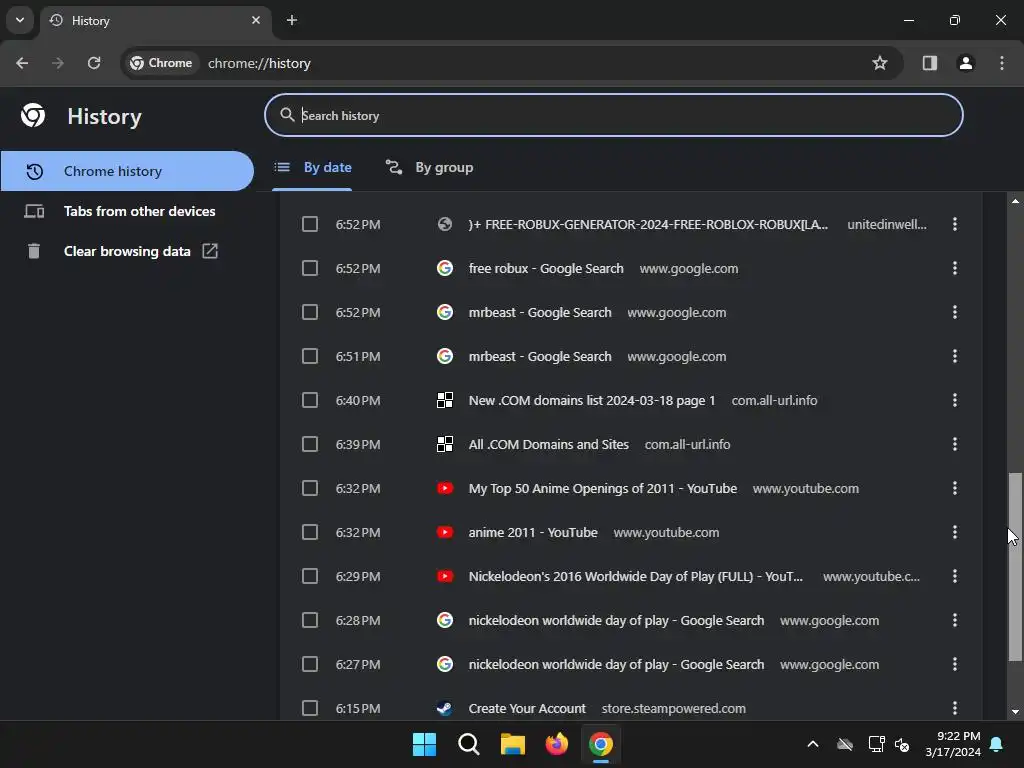
Task: Check the Create Your Account entry checkbox
Action: [x=310, y=709]
